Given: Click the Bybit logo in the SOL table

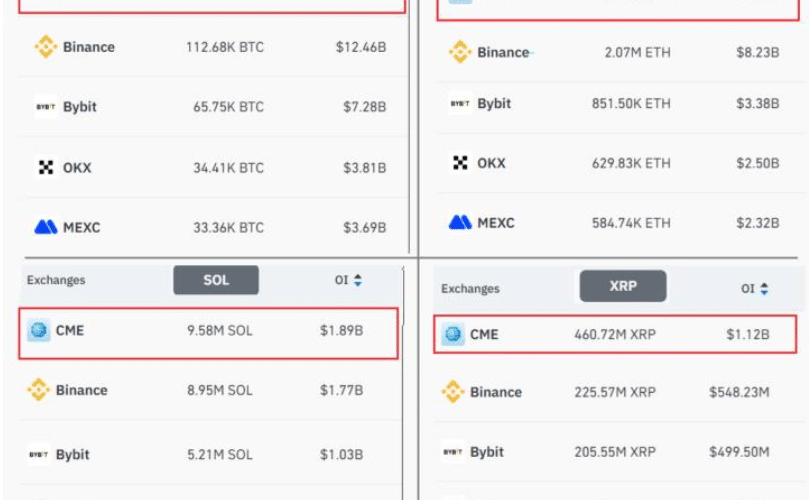Looking at the screenshot, I should click(x=39, y=454).
